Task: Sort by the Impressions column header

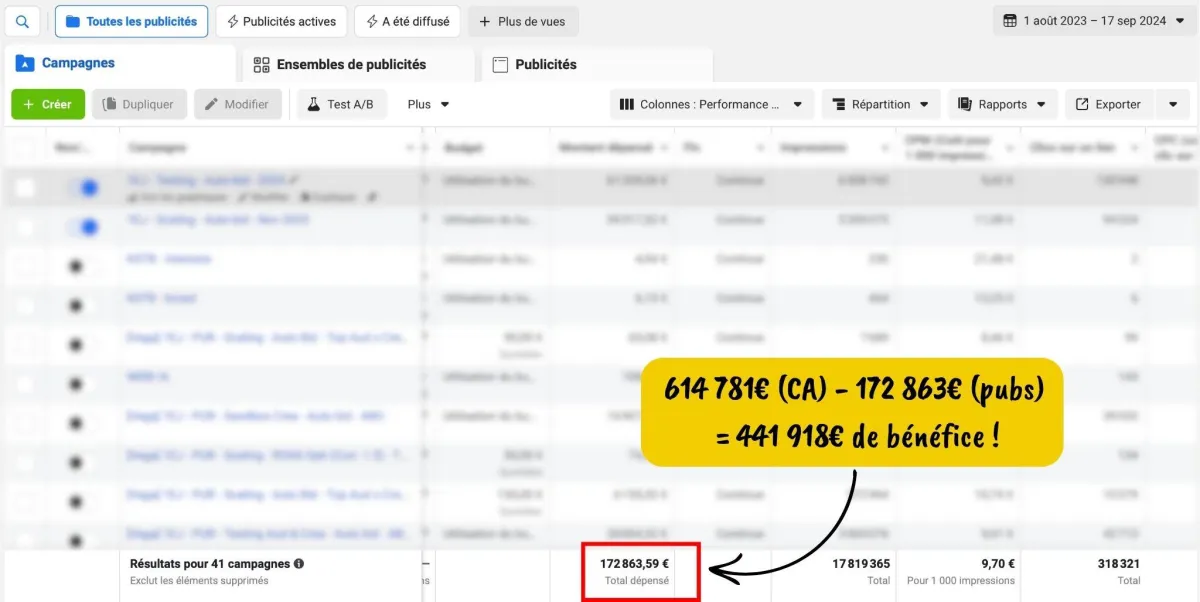Action: (811, 148)
